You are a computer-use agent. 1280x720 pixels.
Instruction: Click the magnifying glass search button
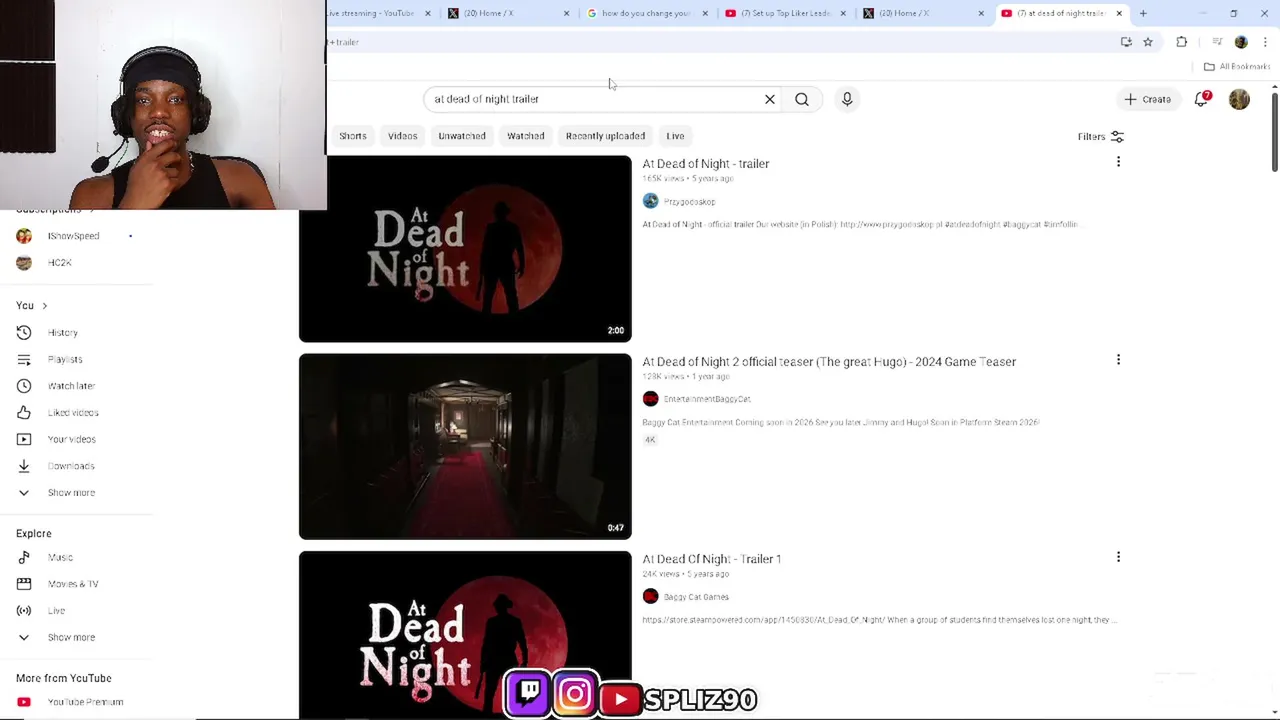tap(802, 99)
